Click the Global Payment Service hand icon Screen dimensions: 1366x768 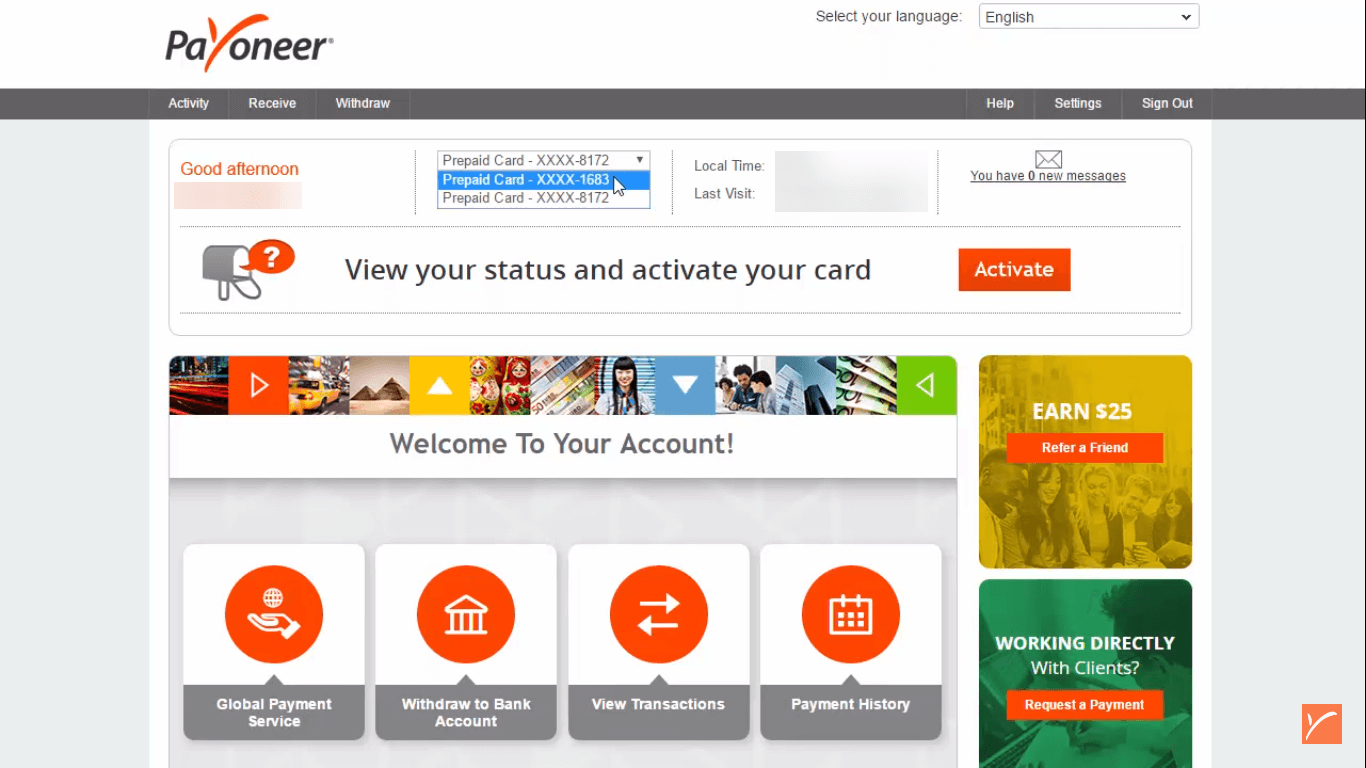coord(274,614)
